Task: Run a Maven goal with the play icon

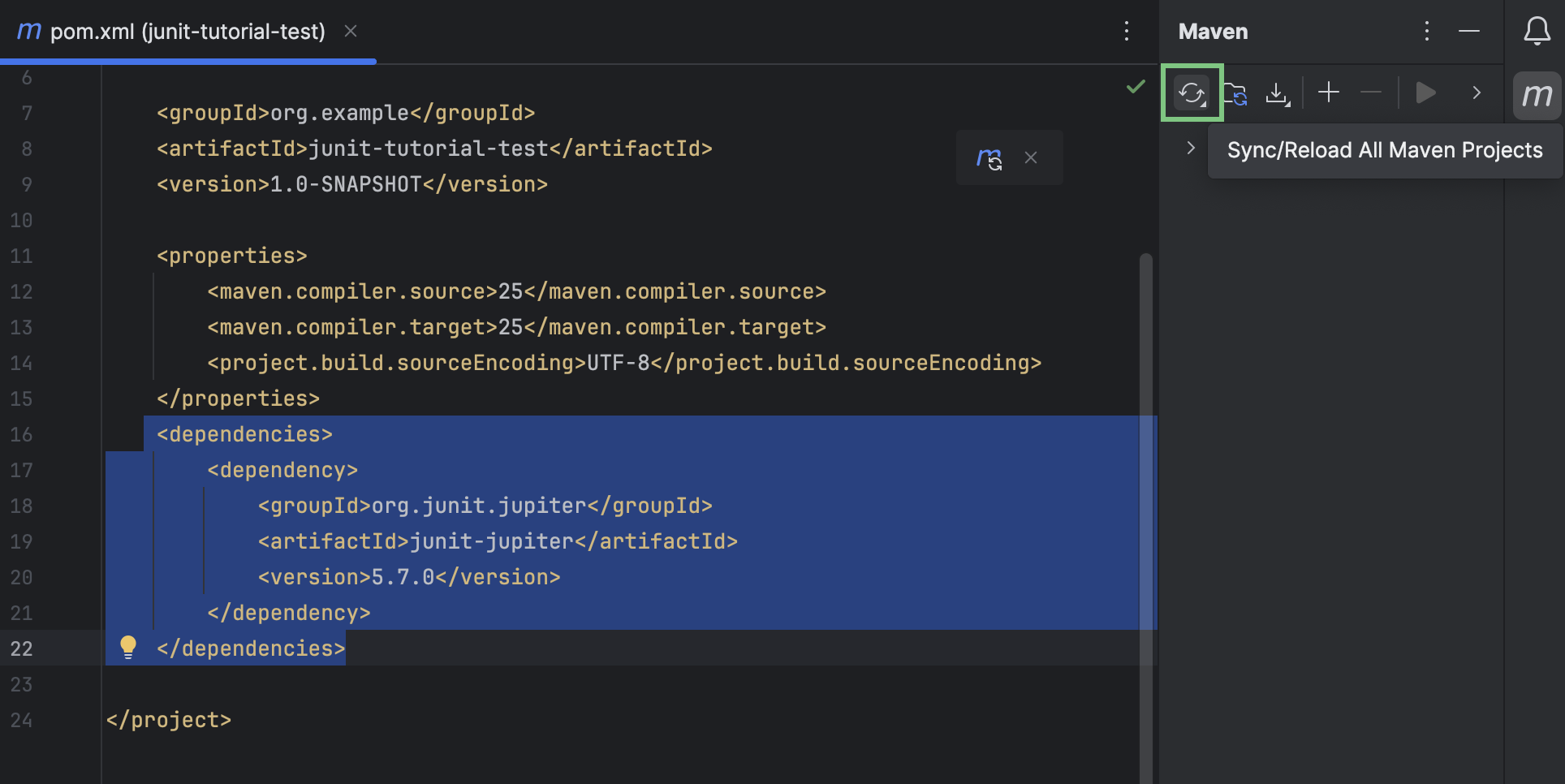Action: (1425, 93)
